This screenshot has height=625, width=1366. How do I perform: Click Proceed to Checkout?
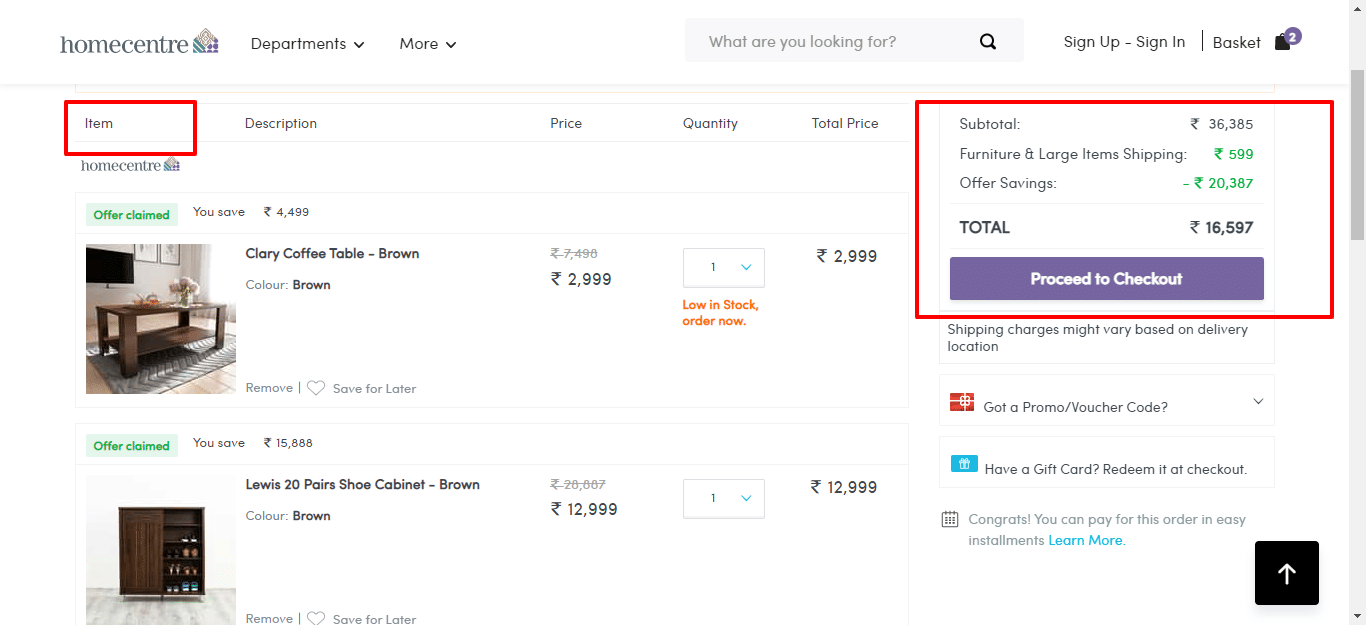(1106, 278)
